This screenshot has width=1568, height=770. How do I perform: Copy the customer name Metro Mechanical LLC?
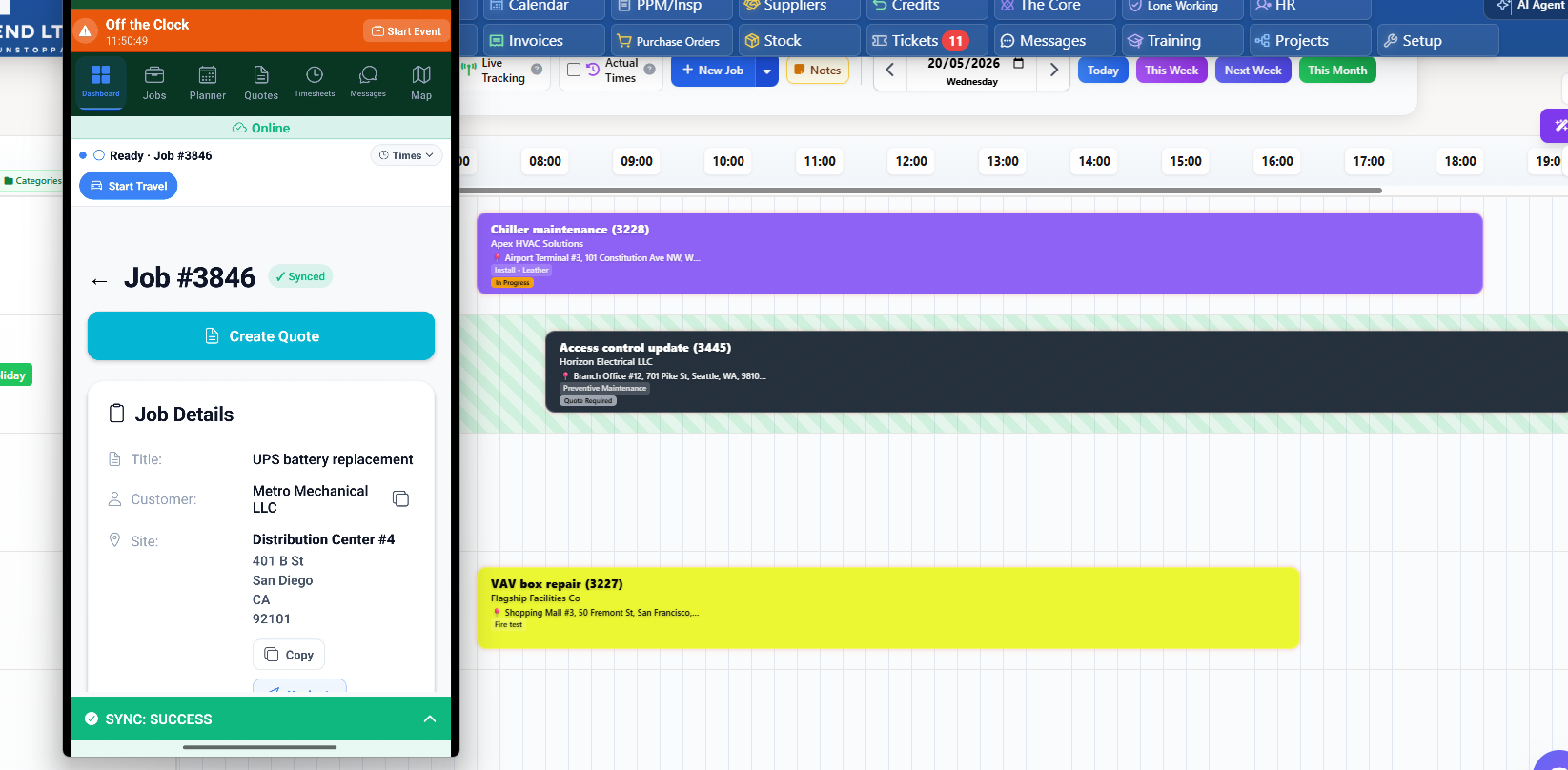[x=401, y=498]
